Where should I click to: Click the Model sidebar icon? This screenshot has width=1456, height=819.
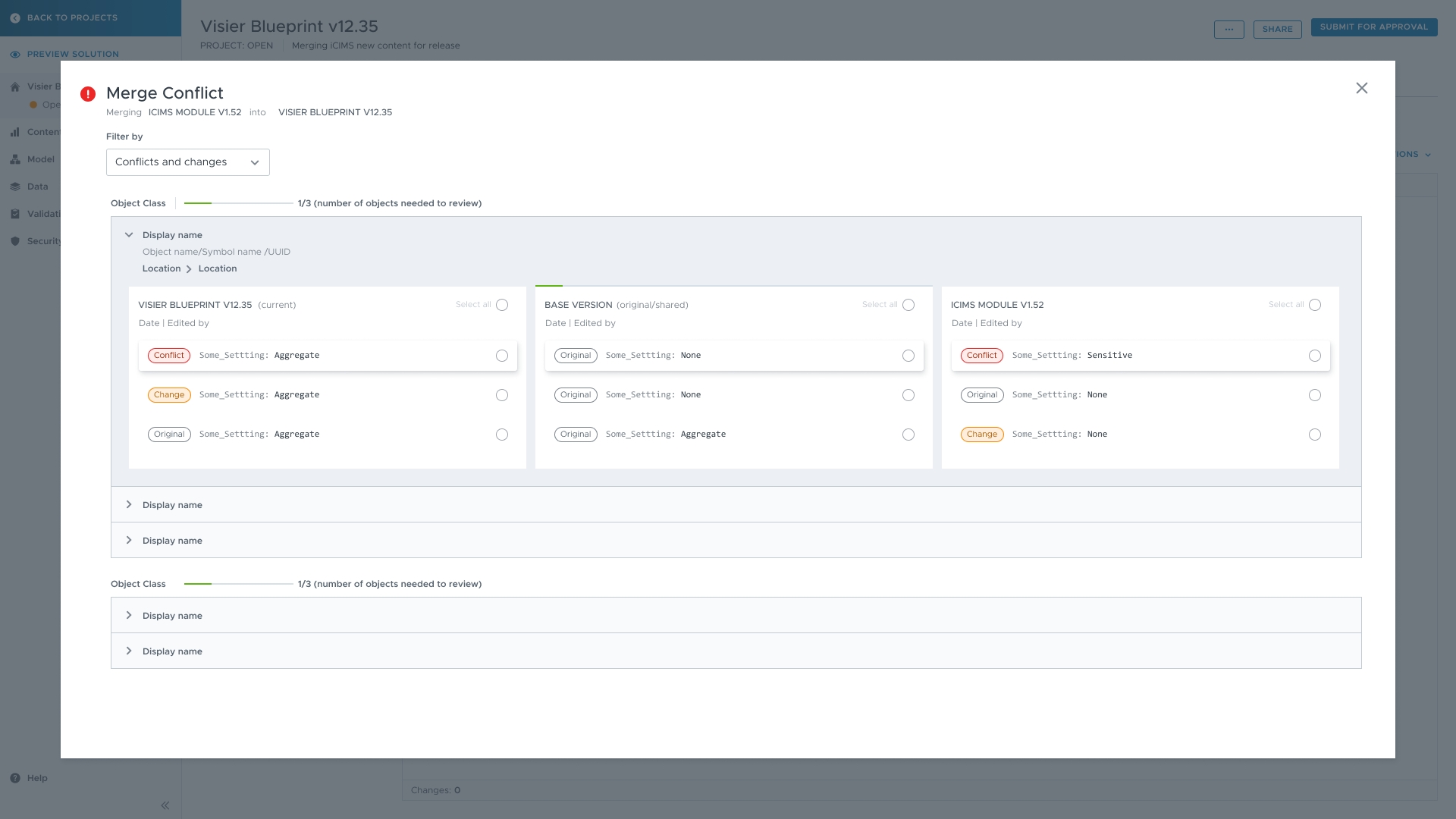(15, 159)
